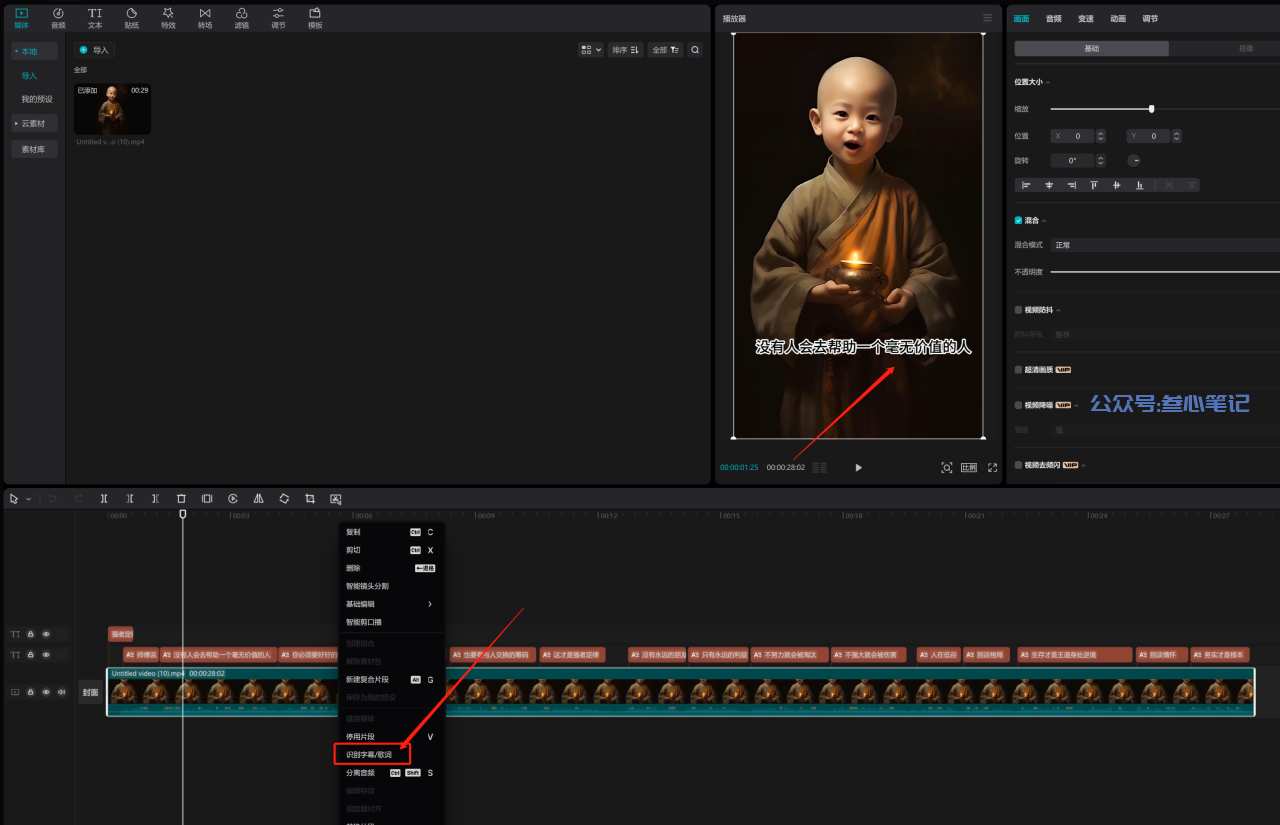Open the 混合模式 blend mode dropdown

coord(1165,245)
